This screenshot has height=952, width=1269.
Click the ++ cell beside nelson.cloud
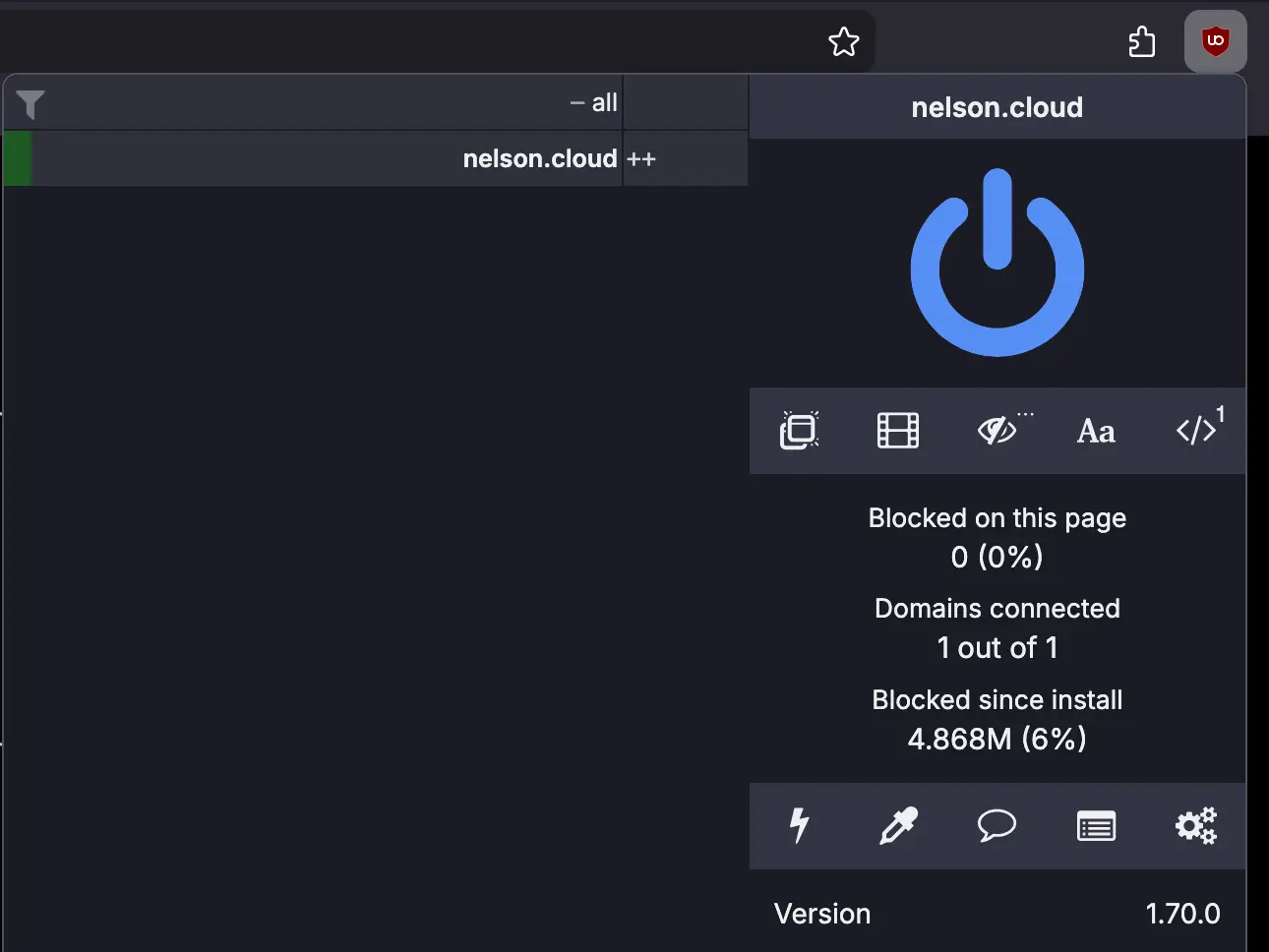[641, 158]
